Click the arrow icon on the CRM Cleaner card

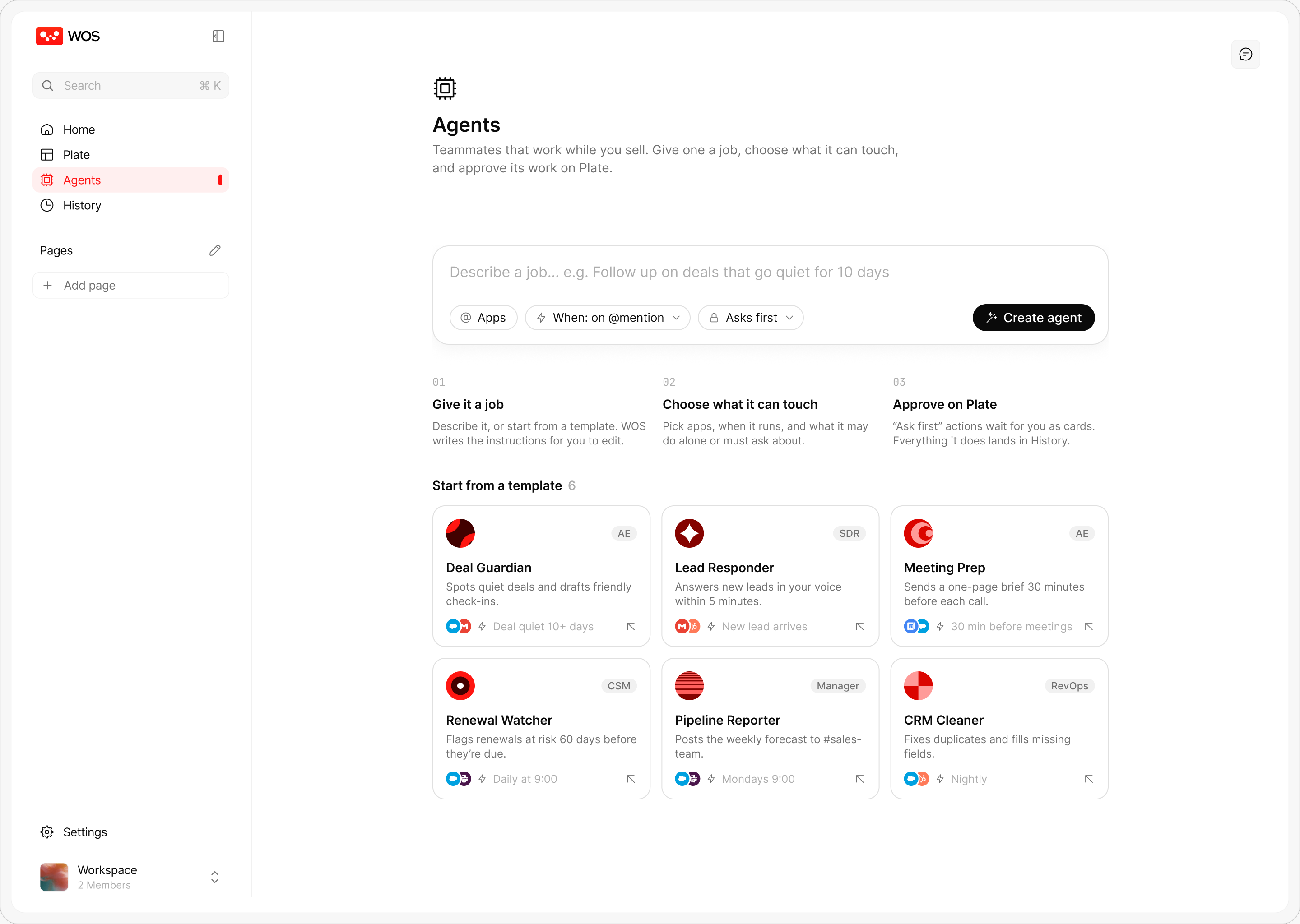coord(1088,779)
